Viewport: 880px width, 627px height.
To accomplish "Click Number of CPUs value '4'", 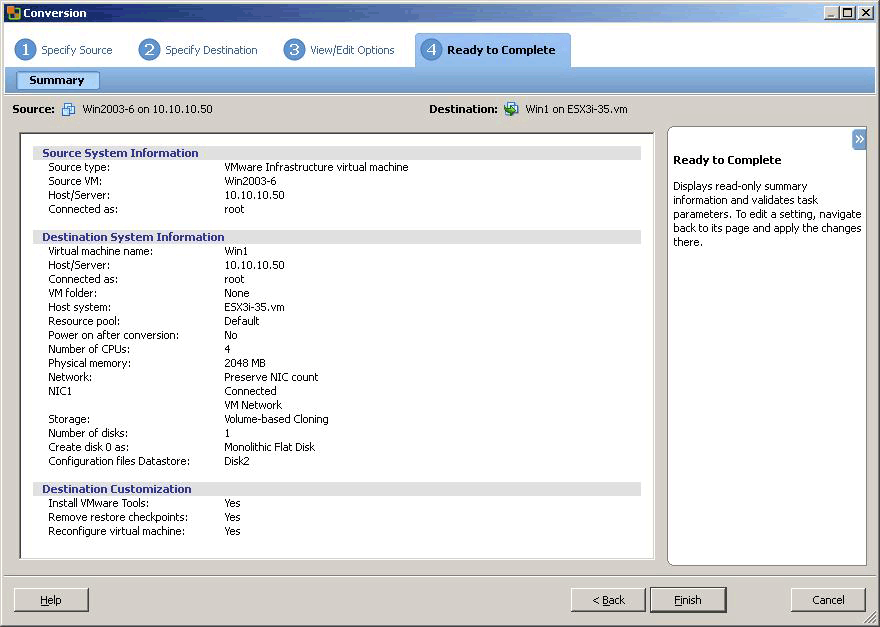I will point(227,349).
